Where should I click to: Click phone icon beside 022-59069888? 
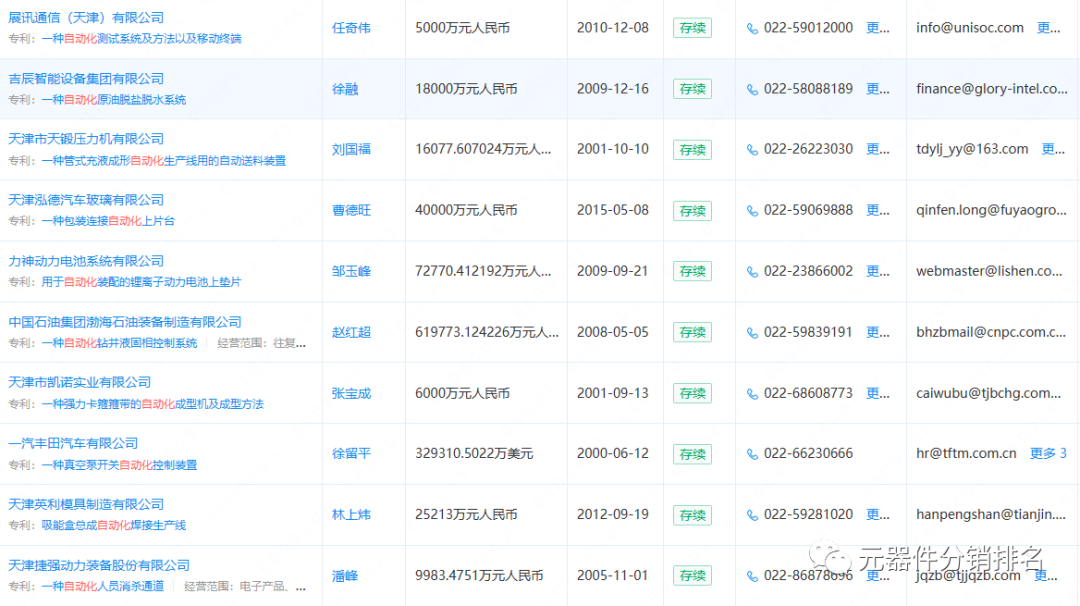752,211
